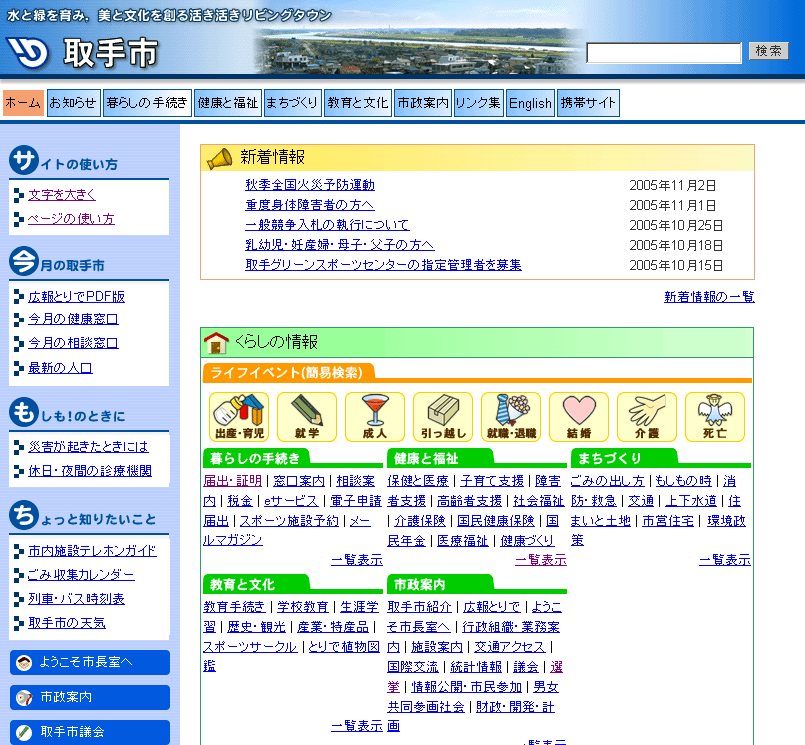The width and height of the screenshot is (805, 745).
Task: Click the 検索 search button
Action: pos(768,51)
